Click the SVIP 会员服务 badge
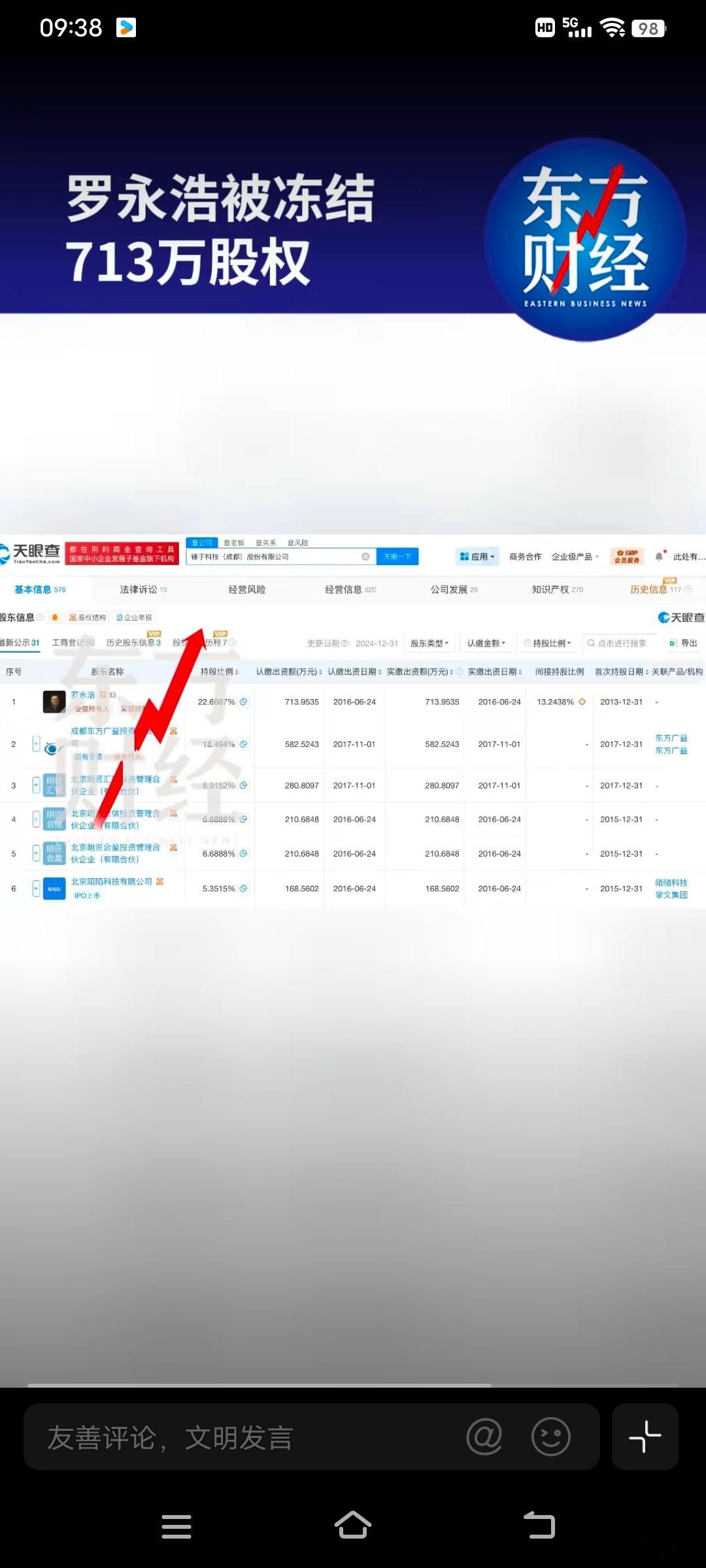The height and width of the screenshot is (1568, 706). point(627,557)
